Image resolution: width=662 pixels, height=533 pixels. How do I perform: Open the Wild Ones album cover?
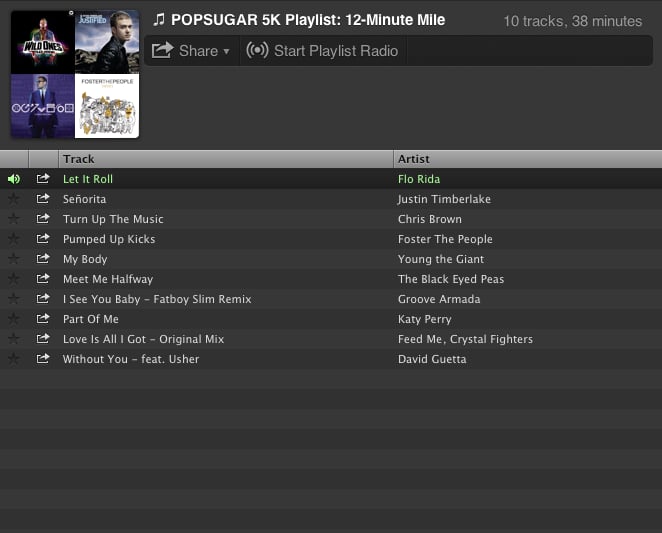click(43, 42)
